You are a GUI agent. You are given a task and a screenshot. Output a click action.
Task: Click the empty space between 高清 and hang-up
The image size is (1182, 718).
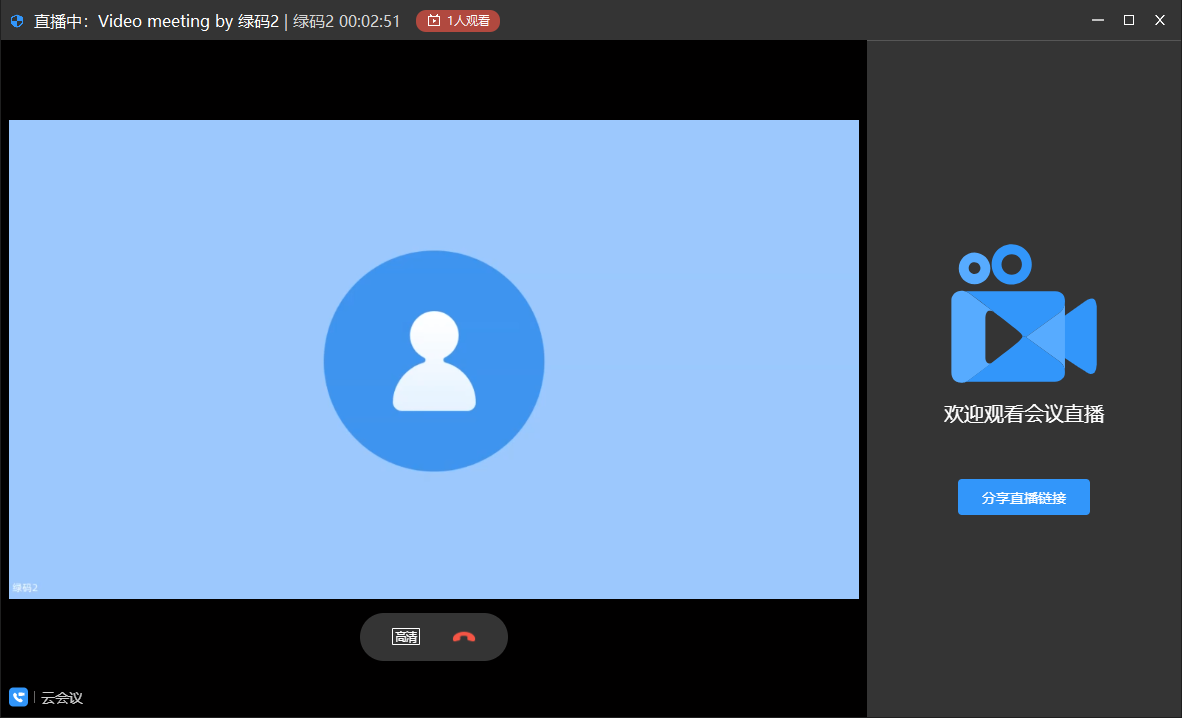coord(435,637)
